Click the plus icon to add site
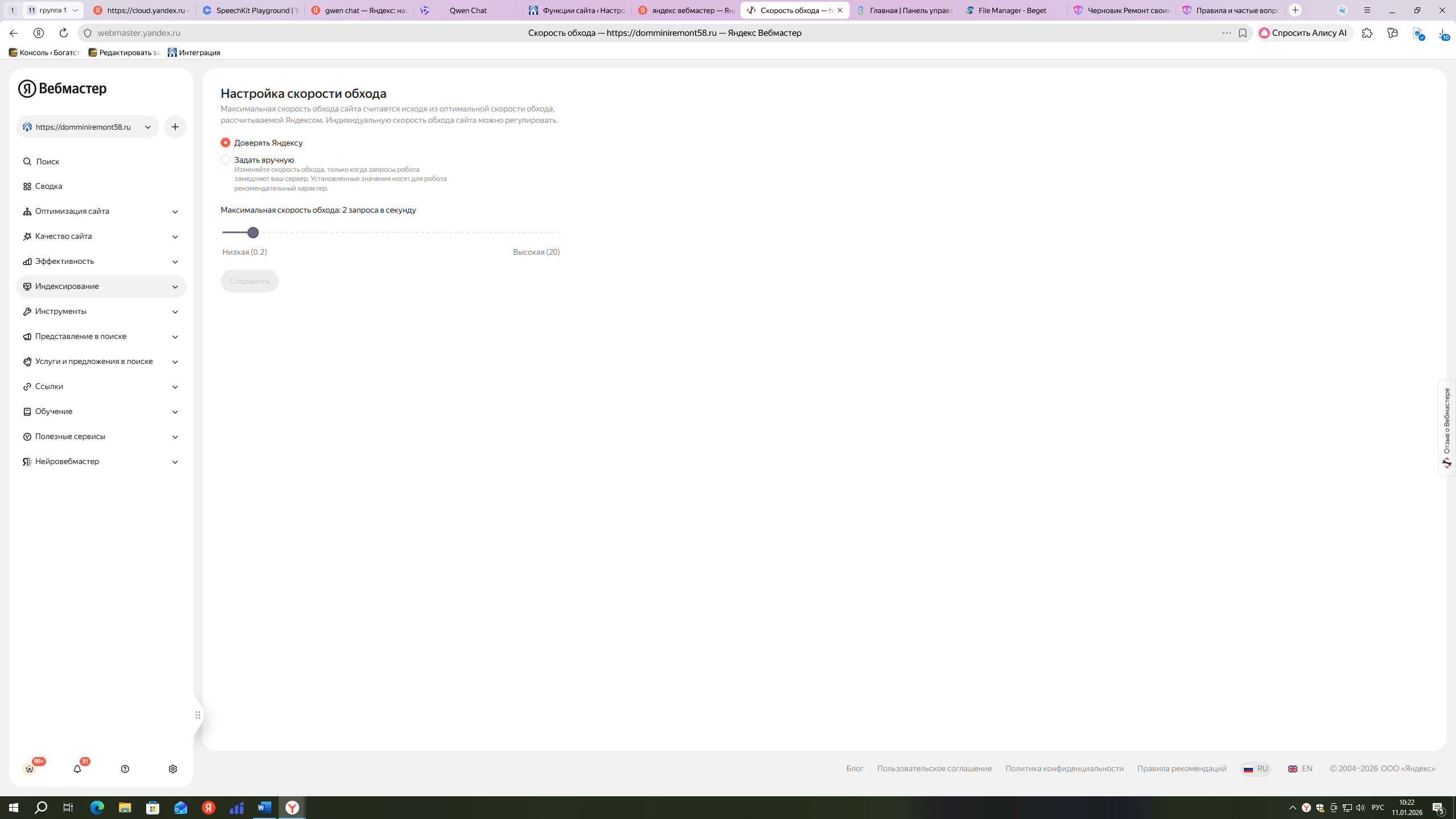This screenshot has height=819, width=1456. click(175, 127)
